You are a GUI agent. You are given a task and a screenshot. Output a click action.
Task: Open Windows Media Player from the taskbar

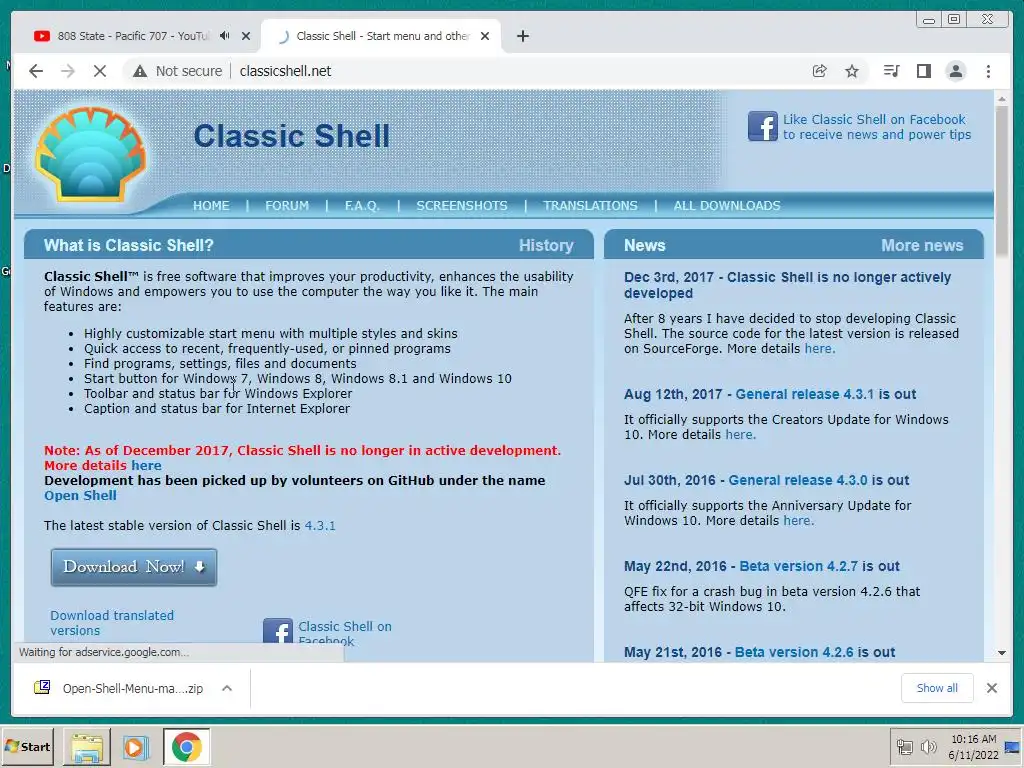(135, 747)
